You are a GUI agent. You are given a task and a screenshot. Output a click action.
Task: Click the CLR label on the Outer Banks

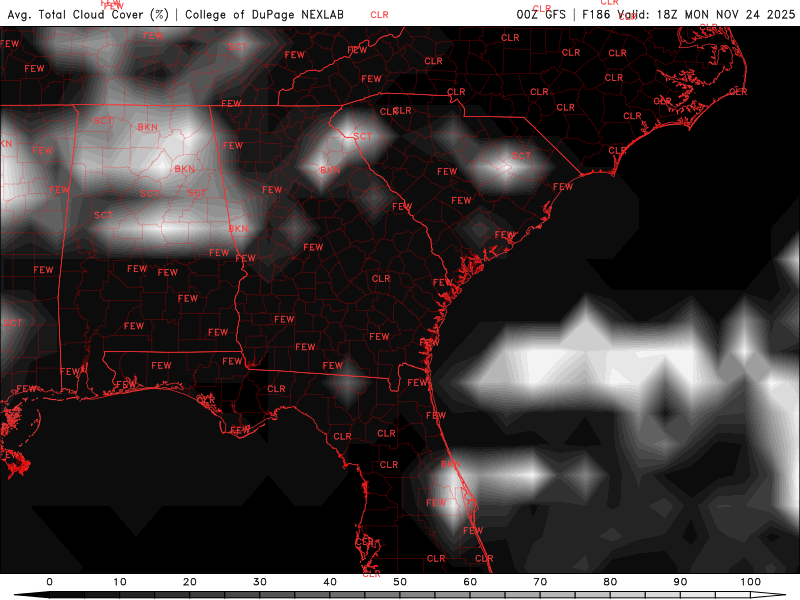click(x=738, y=92)
